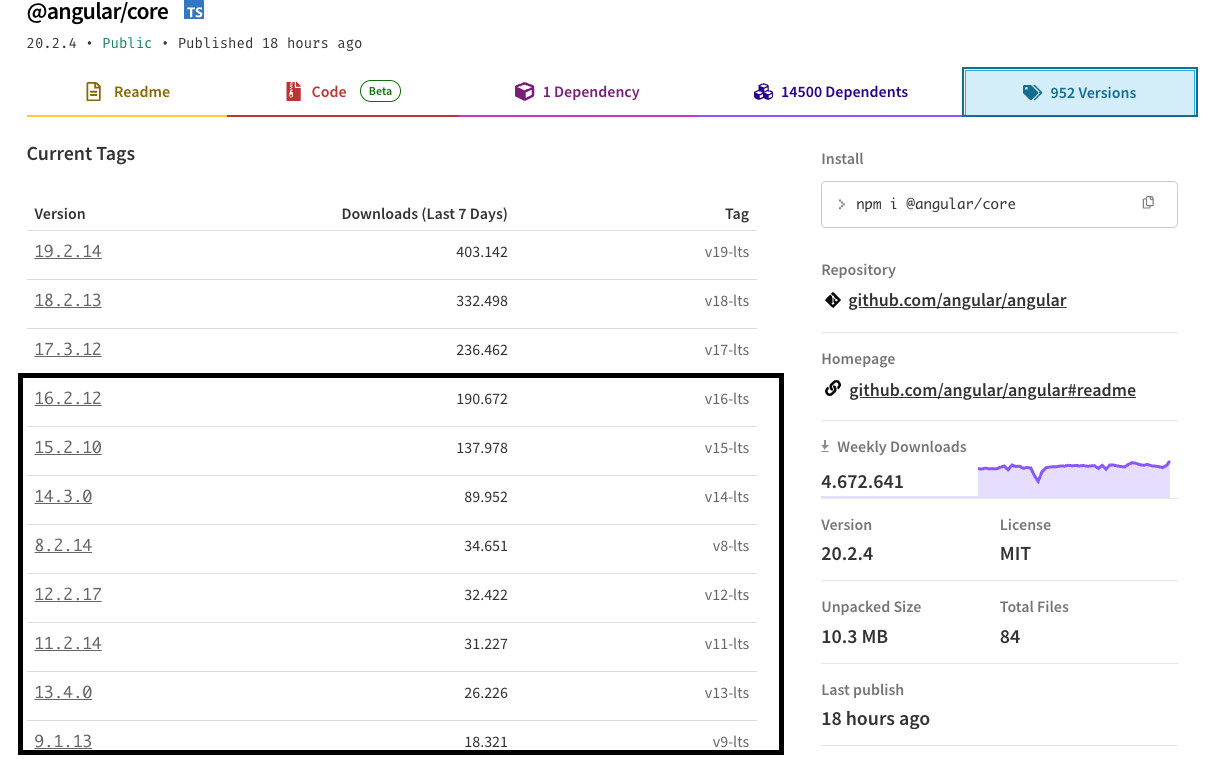The height and width of the screenshot is (759, 1212).
Task: Click the Last publish 18 hours ago value
Action: (x=875, y=719)
